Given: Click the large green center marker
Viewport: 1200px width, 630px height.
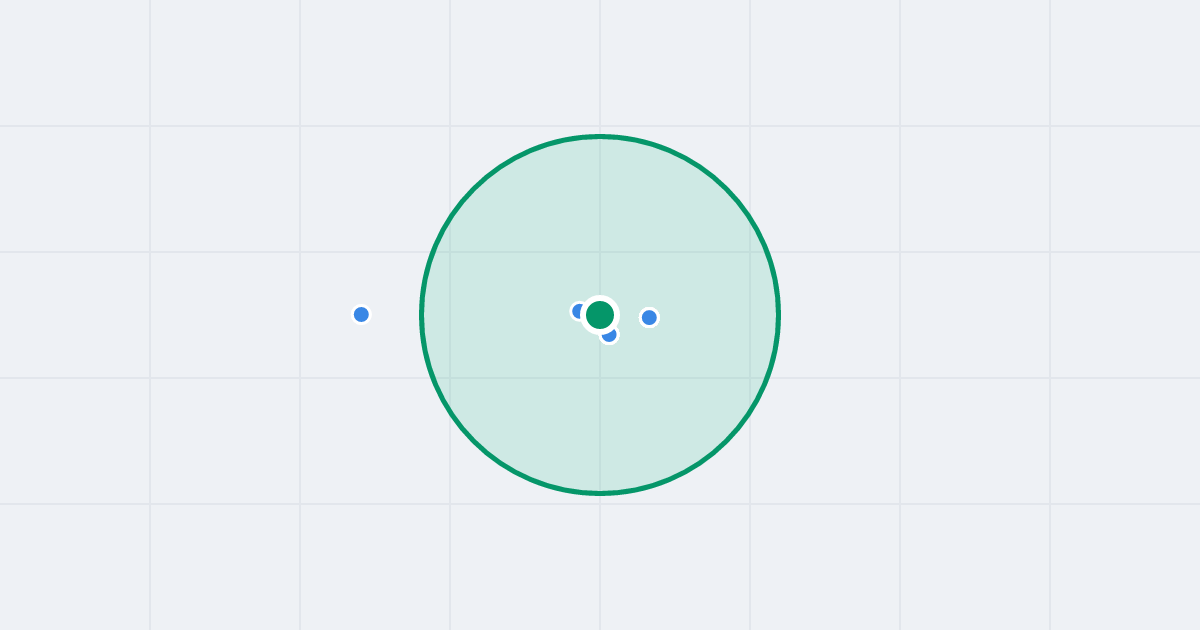Looking at the screenshot, I should pos(600,315).
